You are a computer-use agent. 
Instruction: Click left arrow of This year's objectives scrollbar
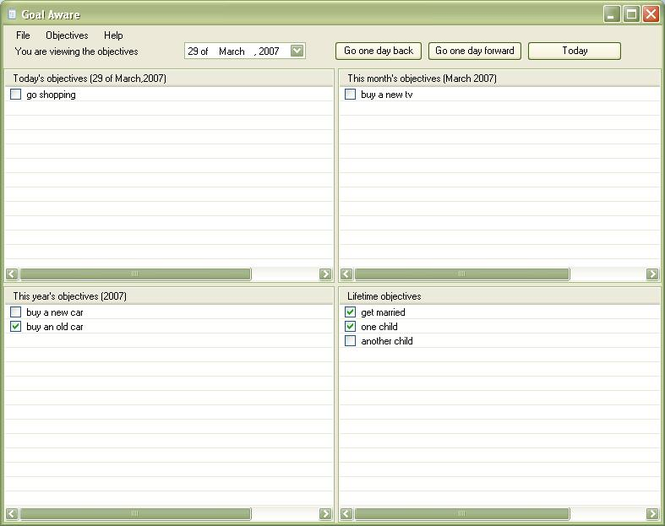(x=12, y=514)
